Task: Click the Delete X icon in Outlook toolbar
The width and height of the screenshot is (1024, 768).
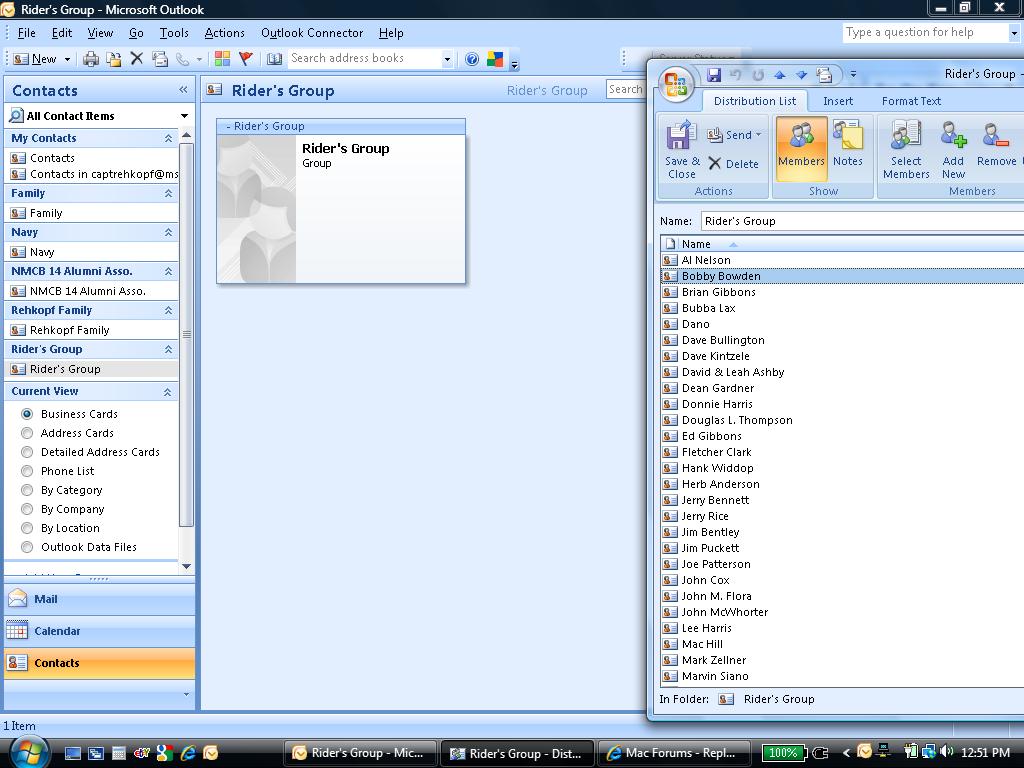Action: (136, 59)
